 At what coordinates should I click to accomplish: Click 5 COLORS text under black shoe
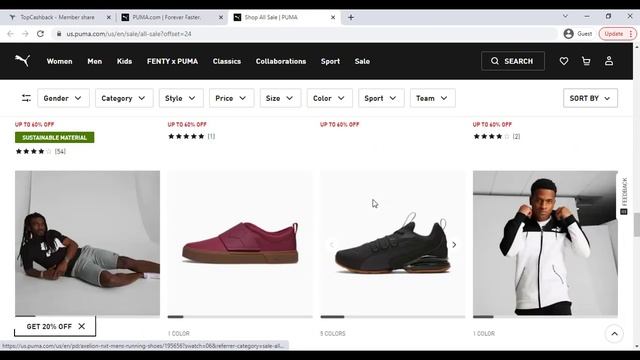click(333, 333)
